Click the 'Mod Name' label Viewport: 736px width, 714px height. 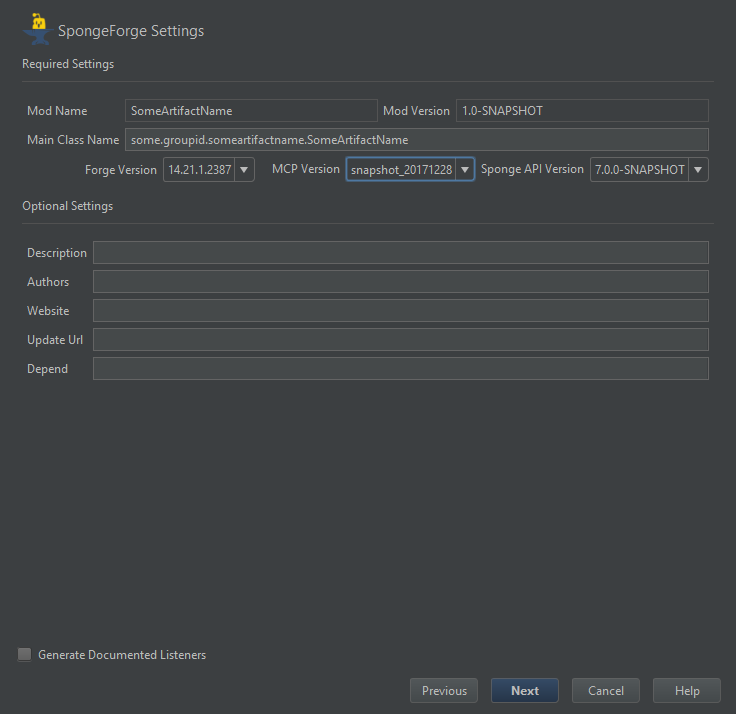57,111
